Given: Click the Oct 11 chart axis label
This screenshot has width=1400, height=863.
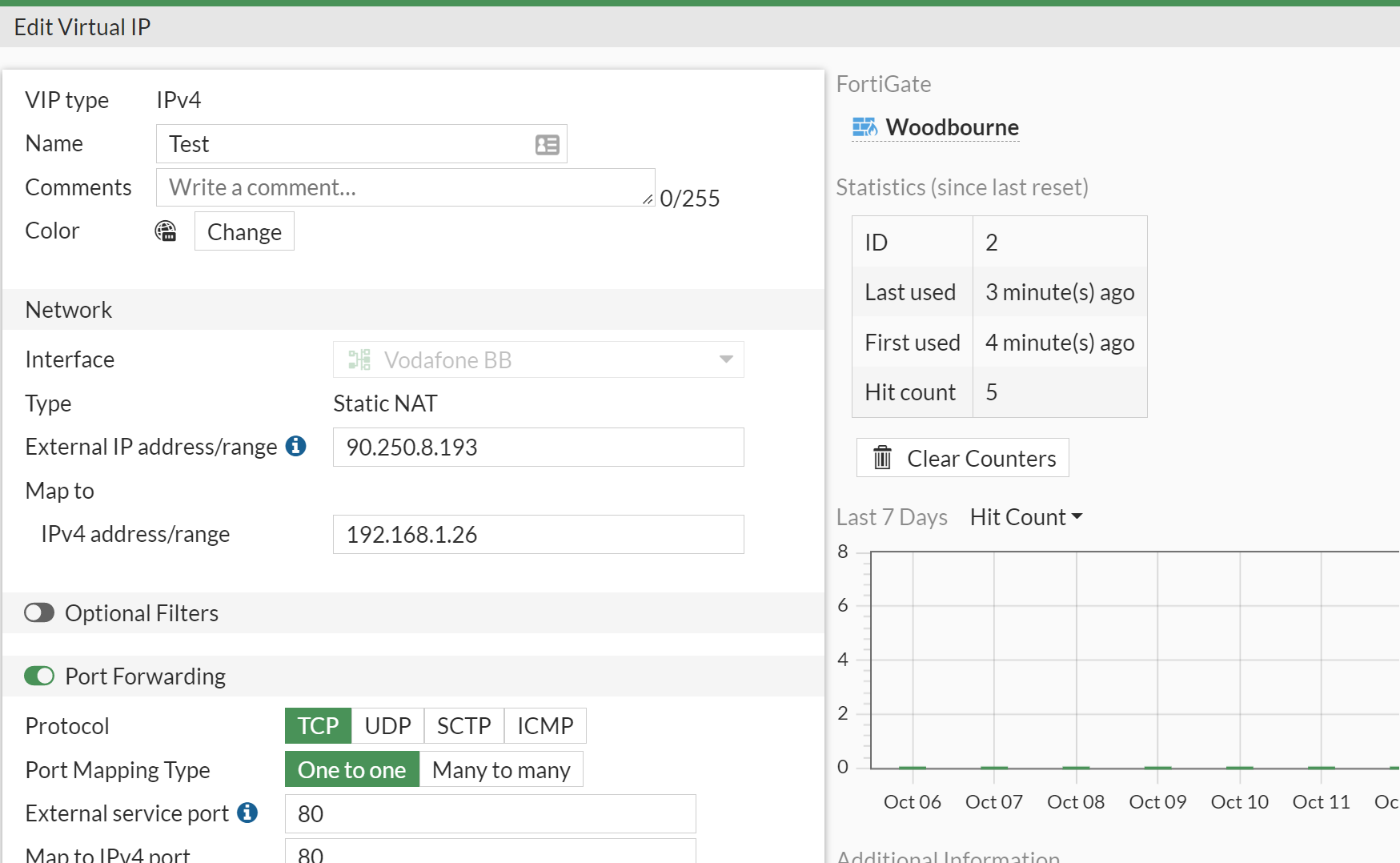Looking at the screenshot, I should click(1322, 802).
